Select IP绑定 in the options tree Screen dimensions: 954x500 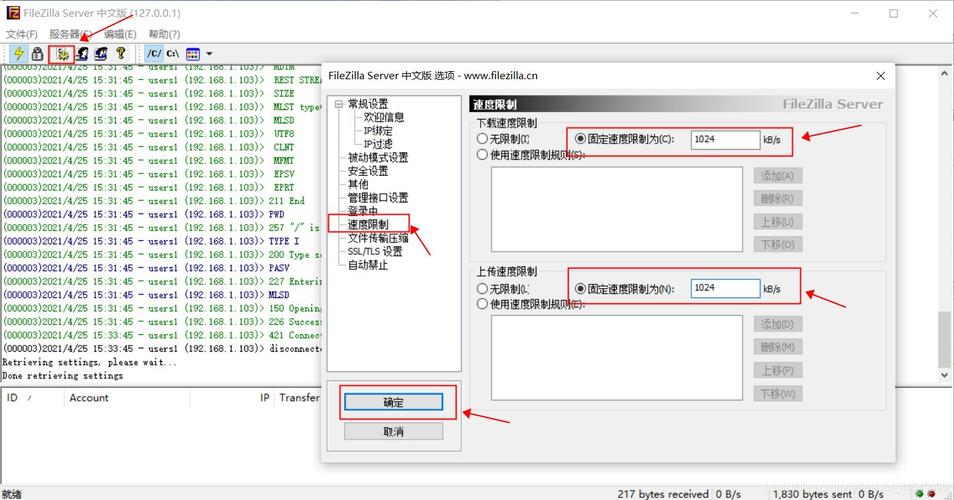coord(378,131)
